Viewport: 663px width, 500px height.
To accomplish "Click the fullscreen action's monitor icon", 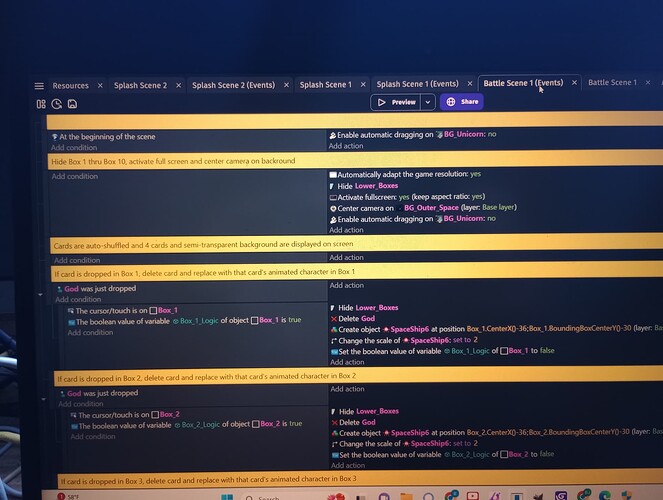I will 333,197.
